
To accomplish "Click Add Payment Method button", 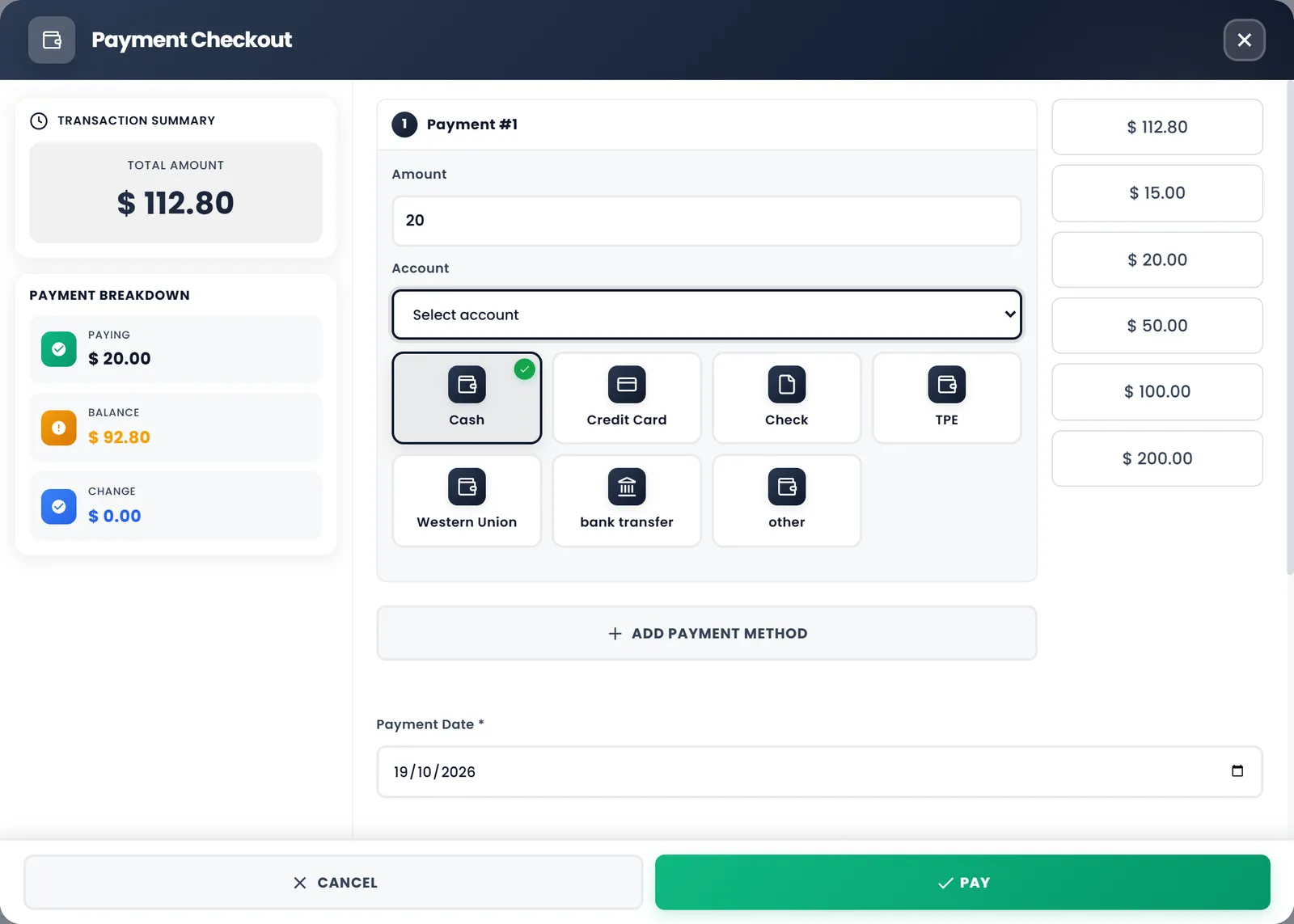I will point(707,633).
